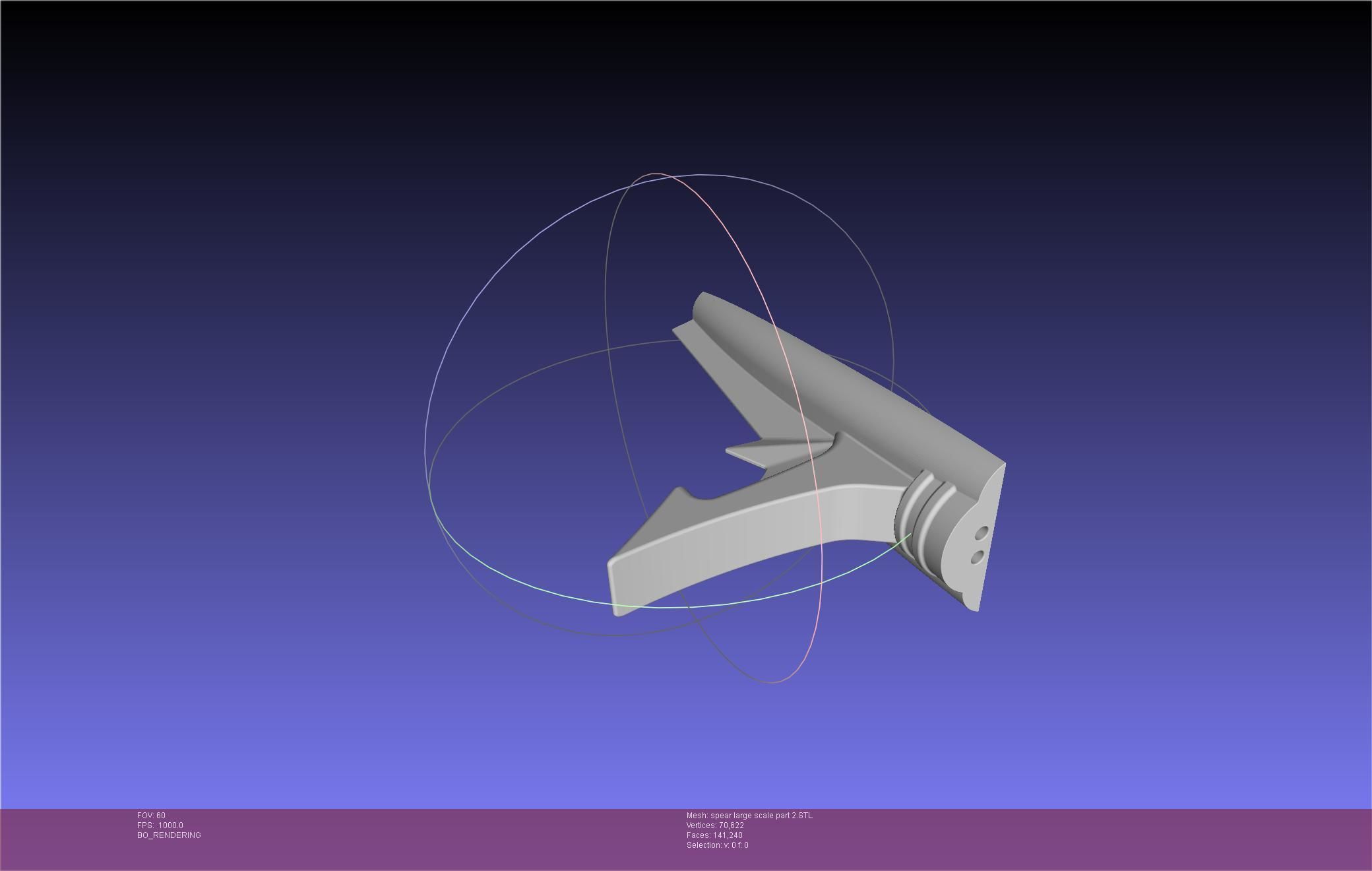1372x871 pixels.
Task: Click the BO_RENDERING status text
Action: coord(169,835)
